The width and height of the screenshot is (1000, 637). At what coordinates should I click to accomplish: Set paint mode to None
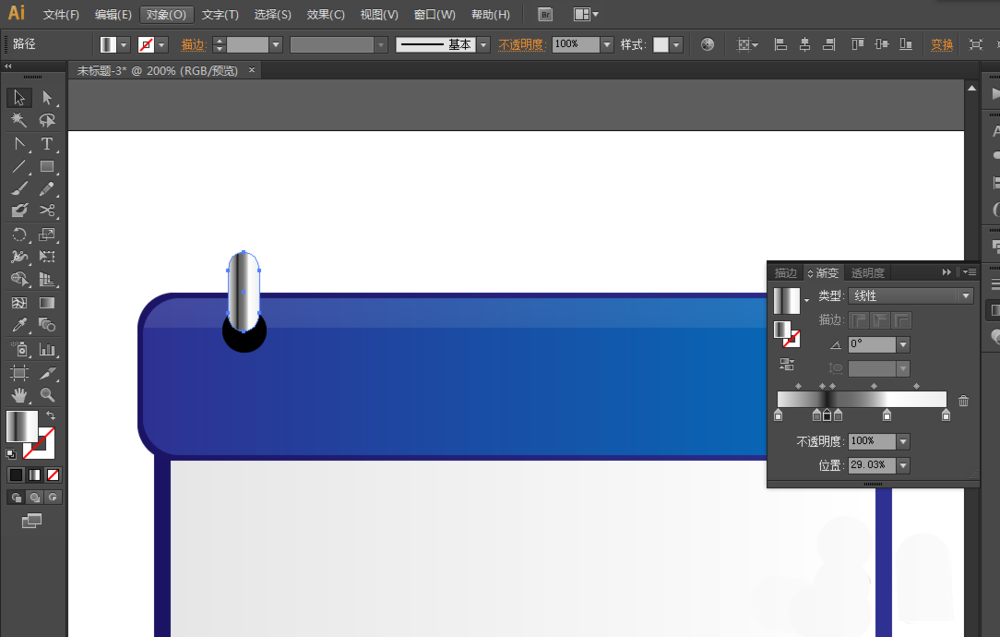[53, 474]
